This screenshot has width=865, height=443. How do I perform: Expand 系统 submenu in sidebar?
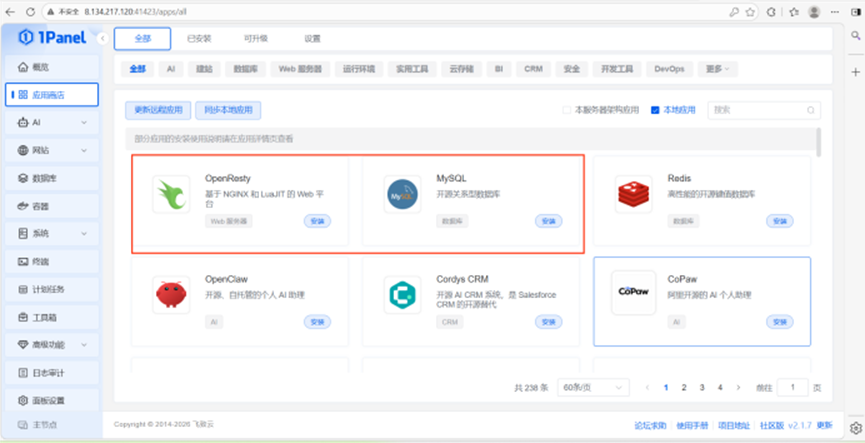click(x=84, y=233)
